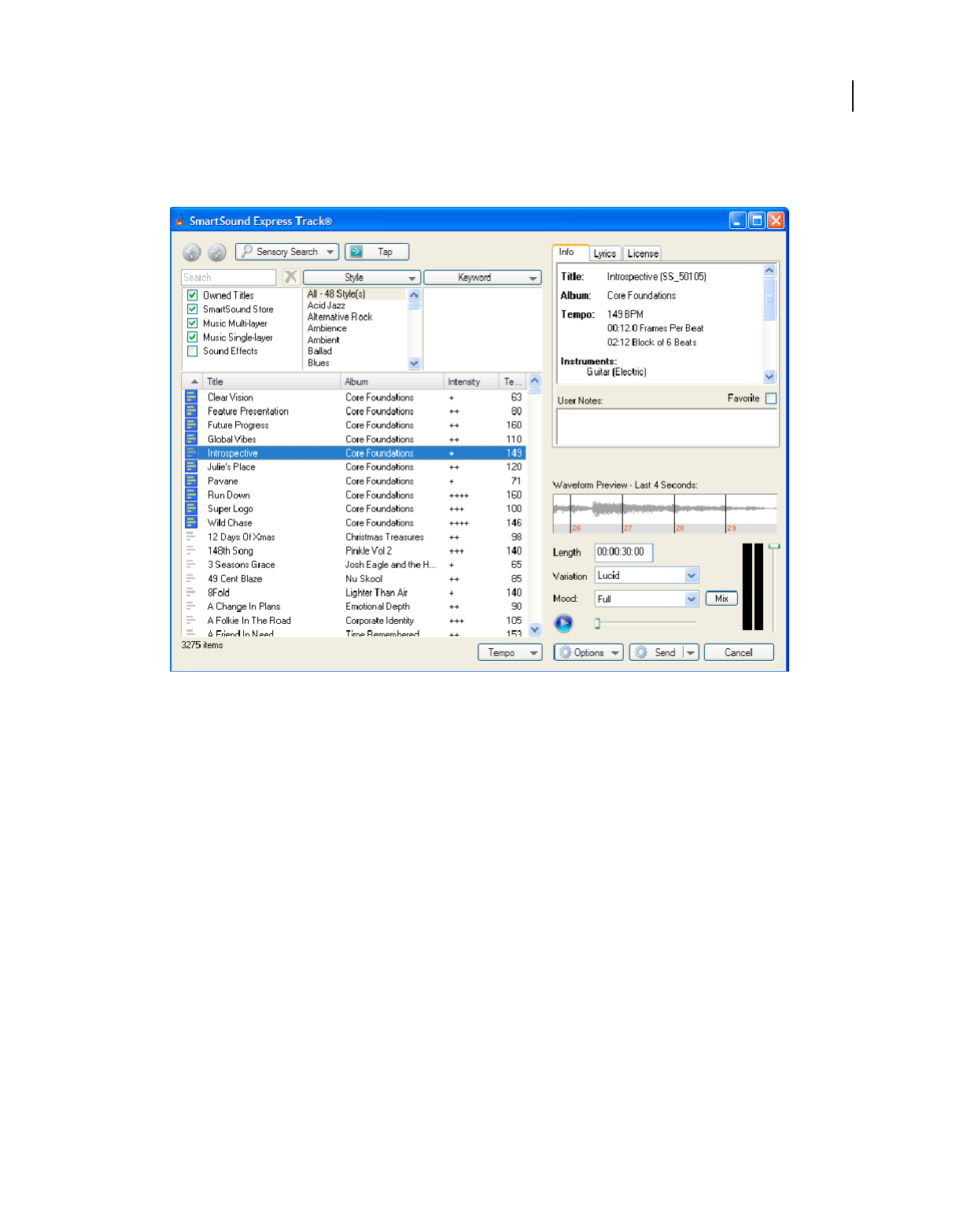963x1232 pixels.
Task: Click multi-layer icon beside Wild Chase
Action: (191, 522)
